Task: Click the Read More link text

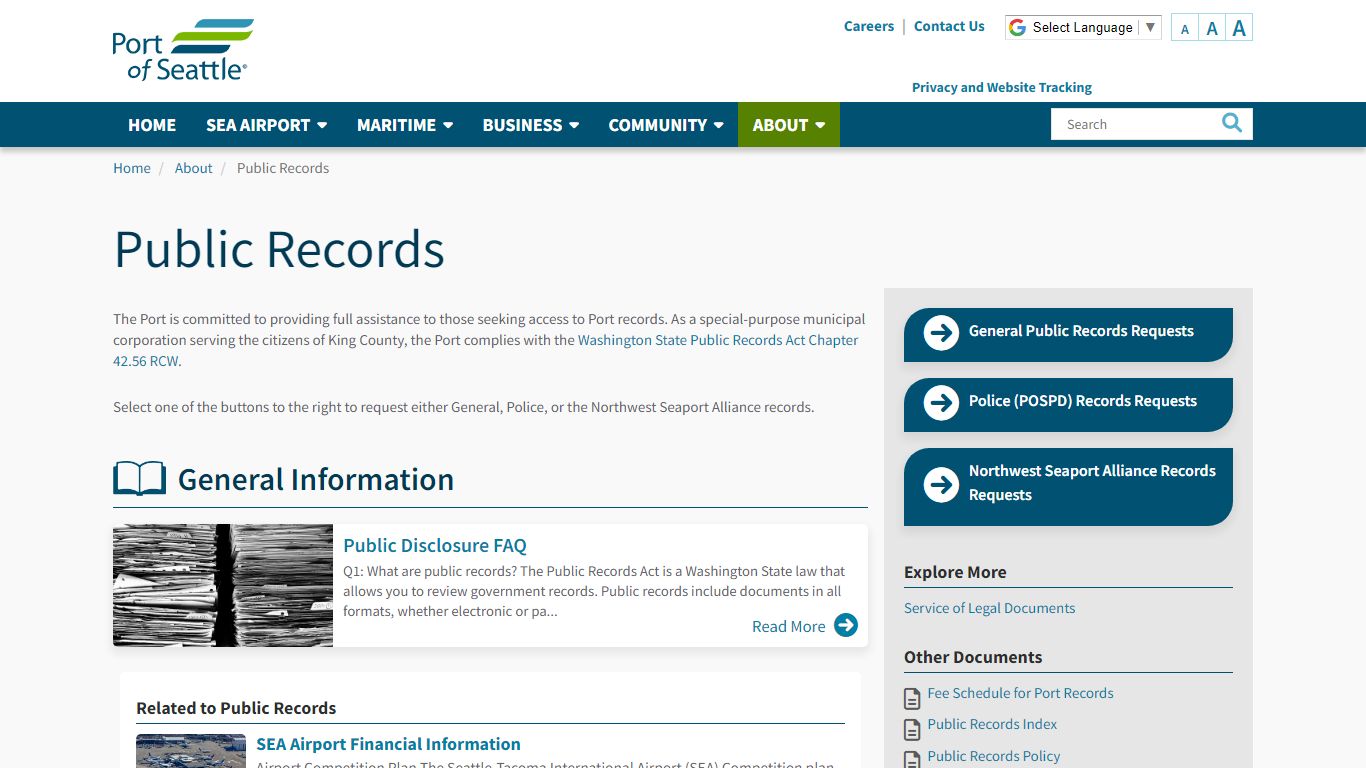Action: (789, 627)
